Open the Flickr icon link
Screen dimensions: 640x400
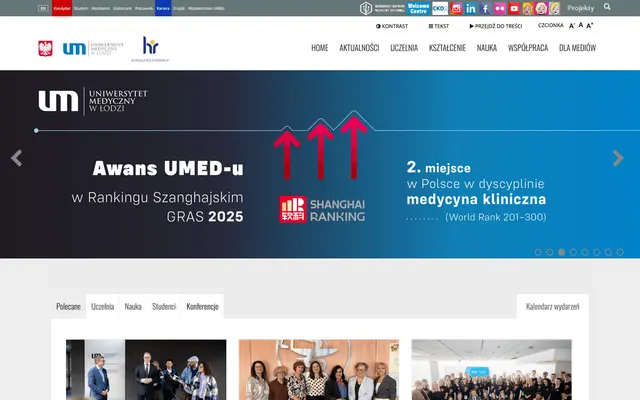(x=500, y=8)
